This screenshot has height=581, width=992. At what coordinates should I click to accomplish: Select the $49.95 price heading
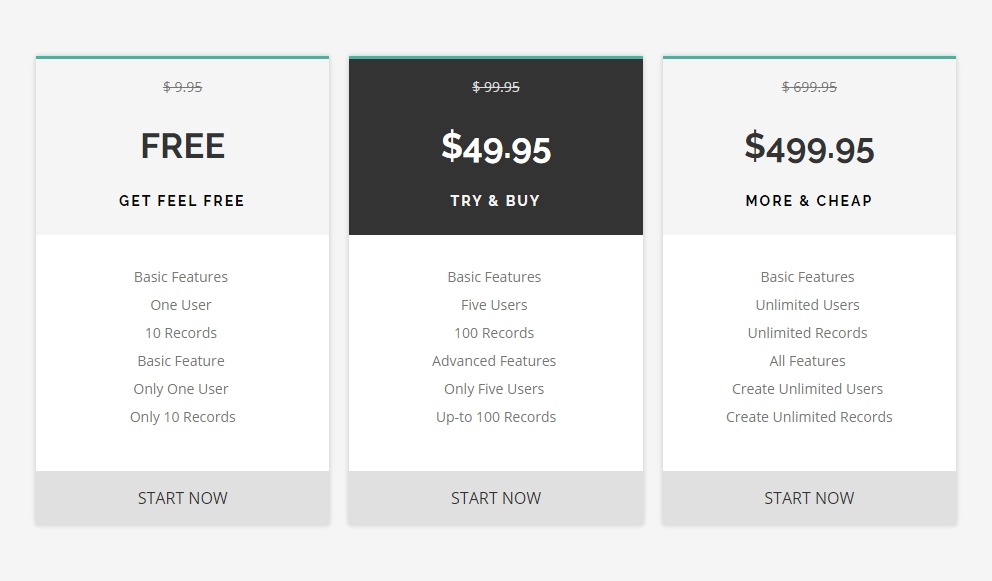(x=495, y=147)
